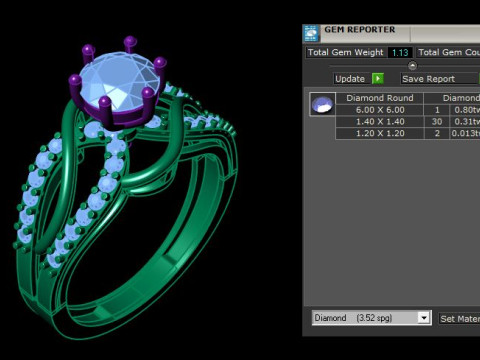Click the Total Gem Count label
The width and height of the screenshot is (480, 360).
(448, 52)
